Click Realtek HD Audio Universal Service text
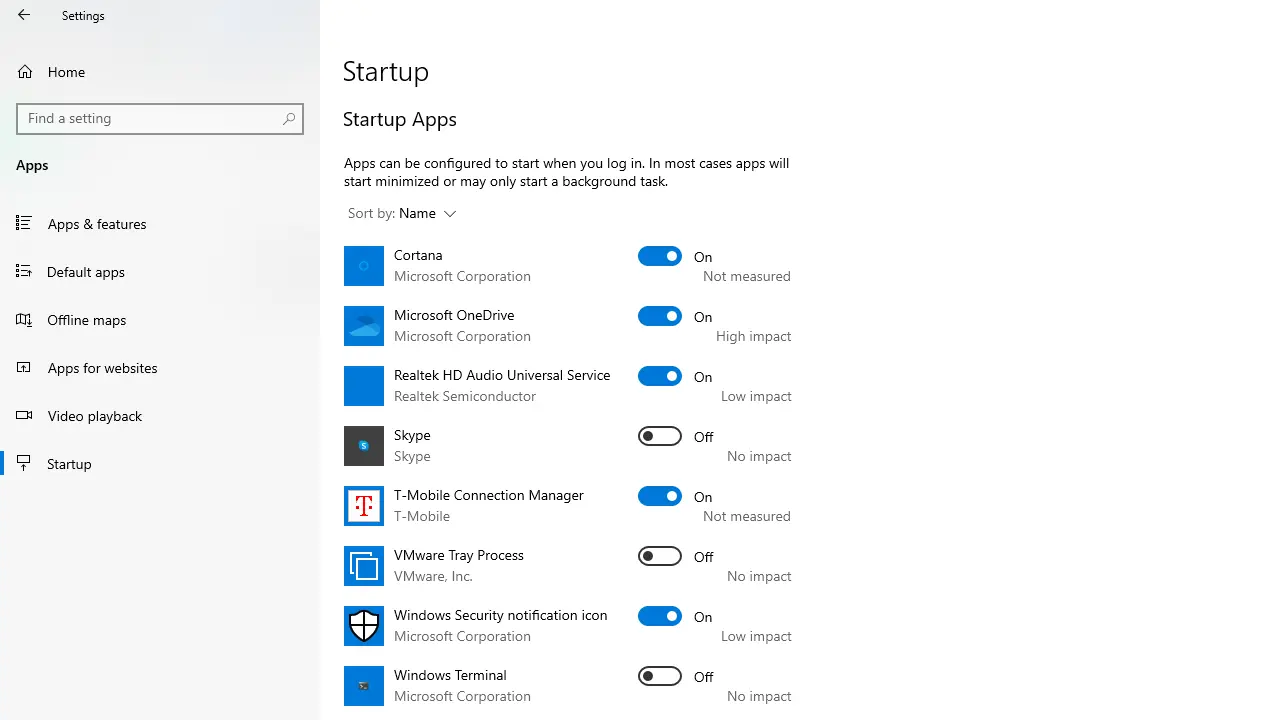The height and width of the screenshot is (720, 1280). click(x=502, y=375)
